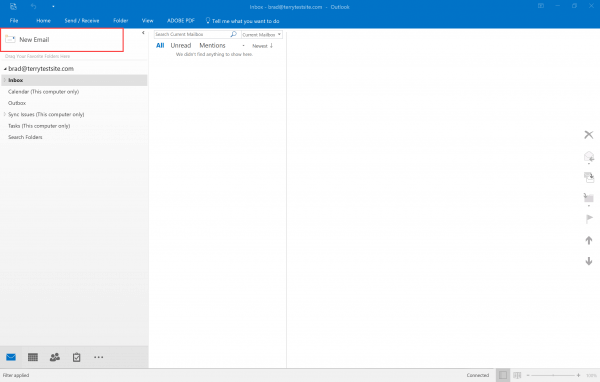Click the zoom out minus button

point(528,375)
